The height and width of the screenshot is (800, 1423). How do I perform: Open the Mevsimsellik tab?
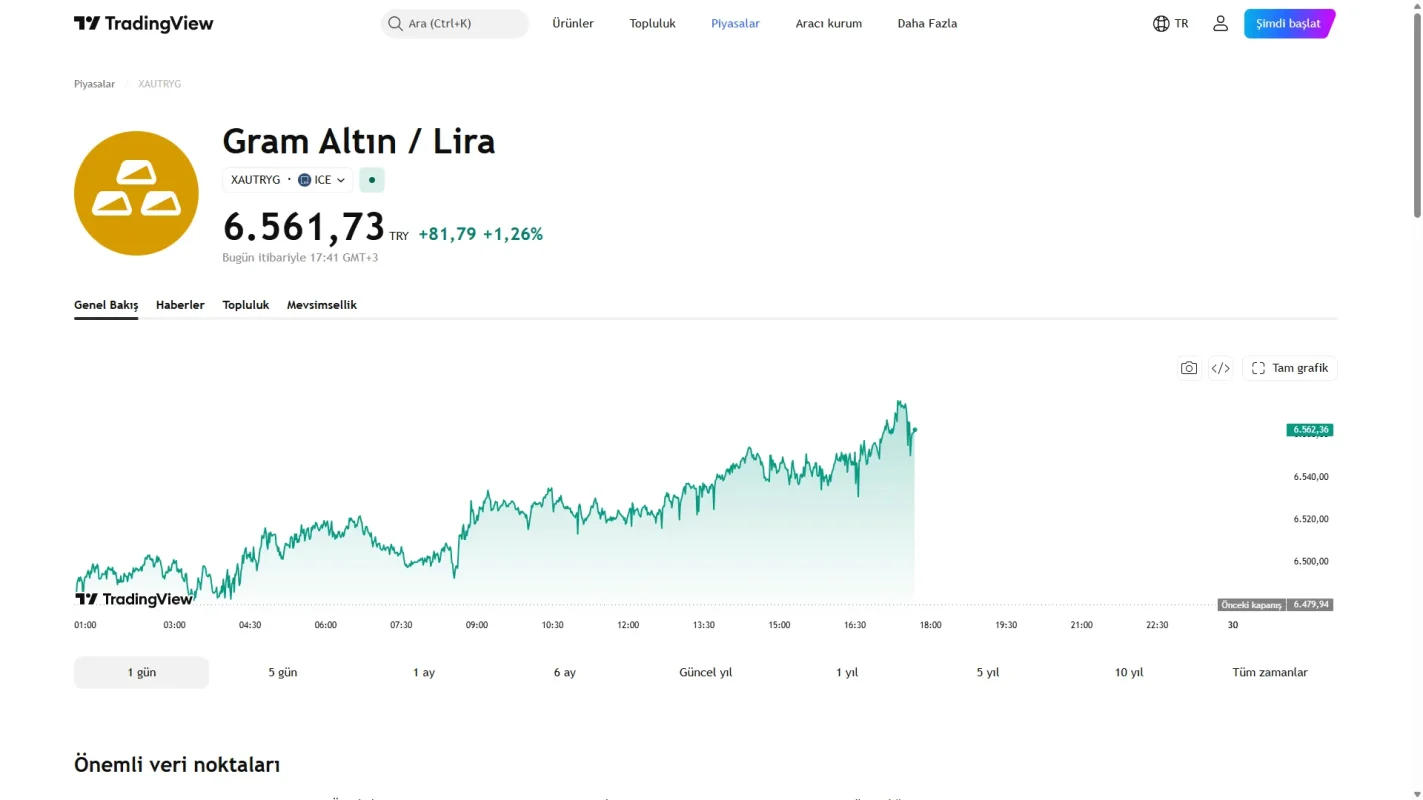(x=322, y=305)
